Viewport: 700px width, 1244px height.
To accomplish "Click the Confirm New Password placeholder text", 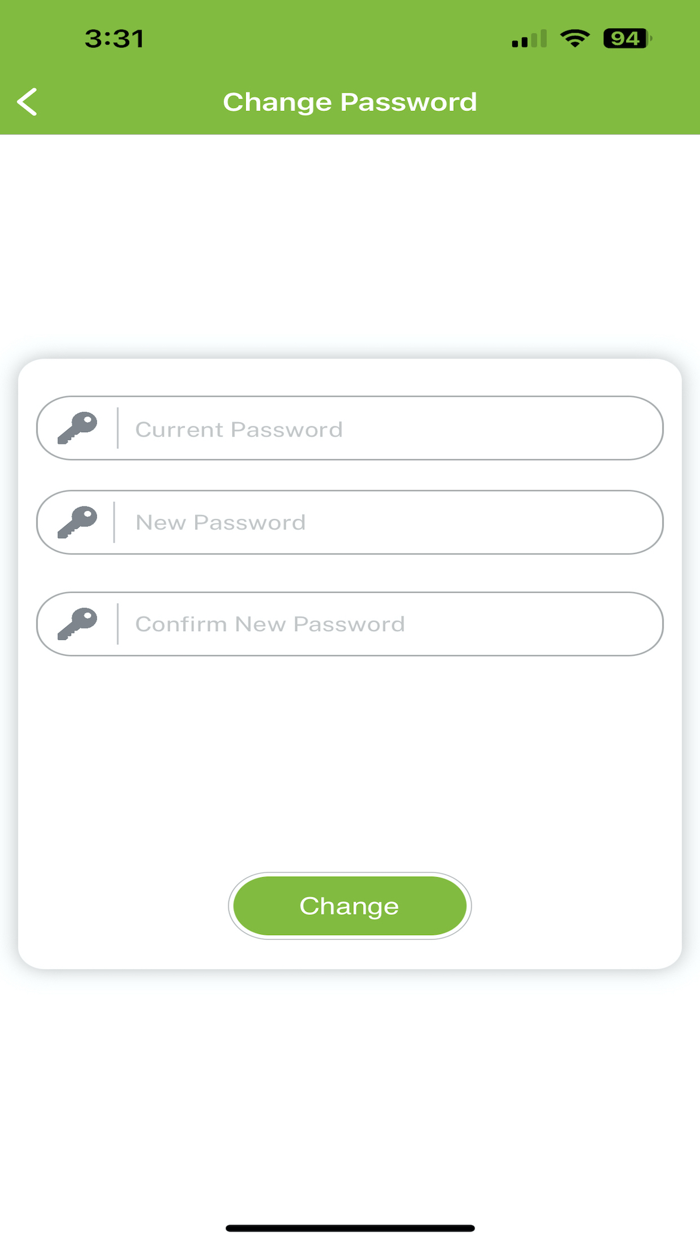I will coord(270,623).
